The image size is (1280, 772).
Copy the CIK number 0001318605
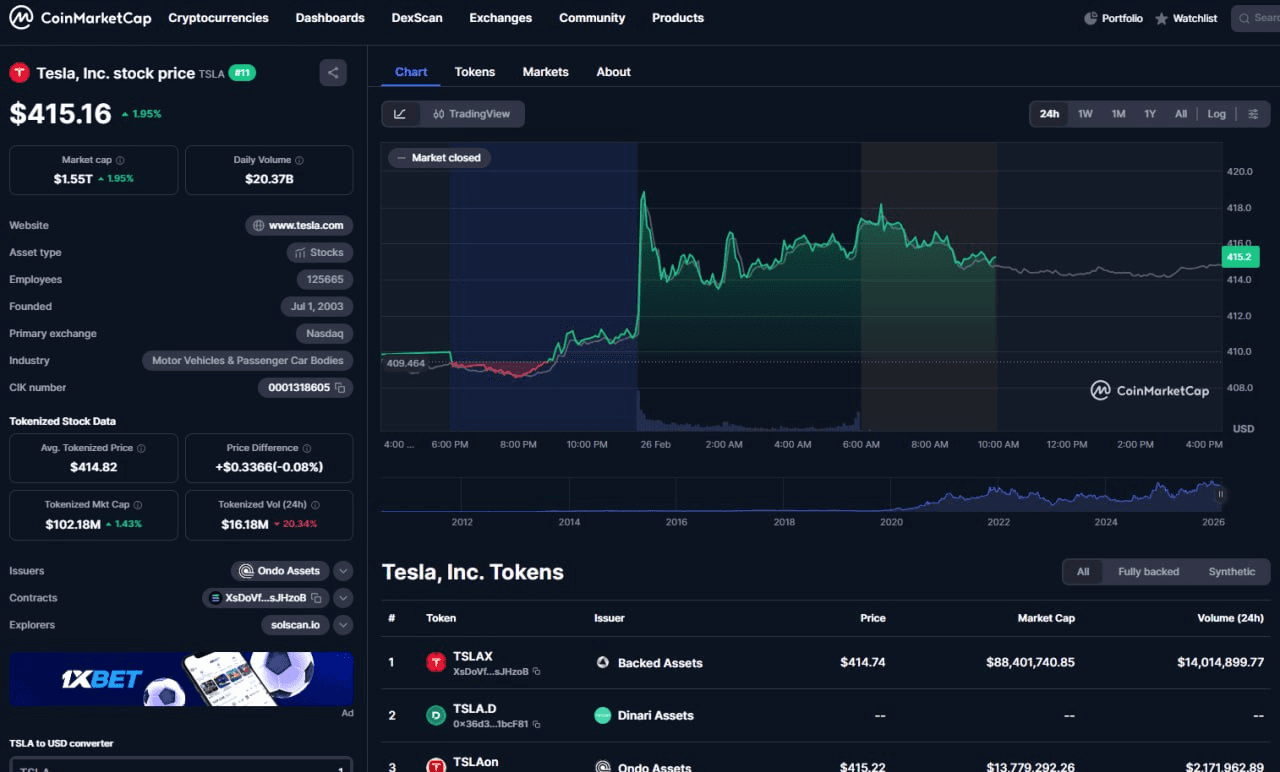tap(338, 387)
